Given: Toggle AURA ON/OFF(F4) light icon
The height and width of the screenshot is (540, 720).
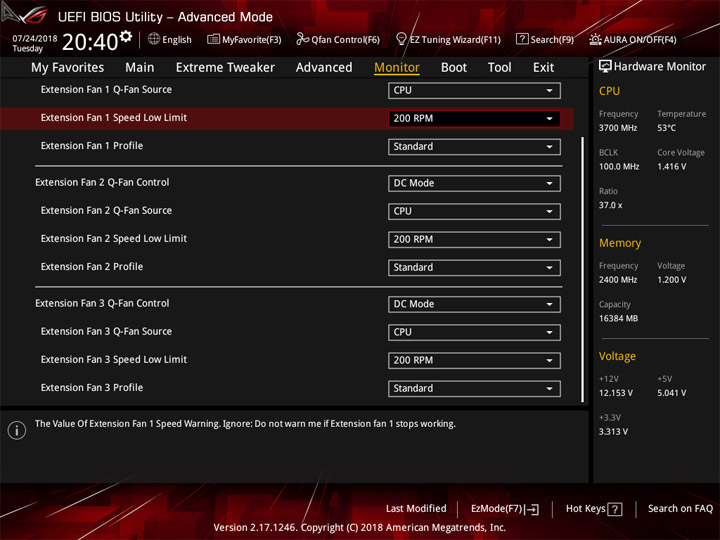Looking at the screenshot, I should [595, 39].
